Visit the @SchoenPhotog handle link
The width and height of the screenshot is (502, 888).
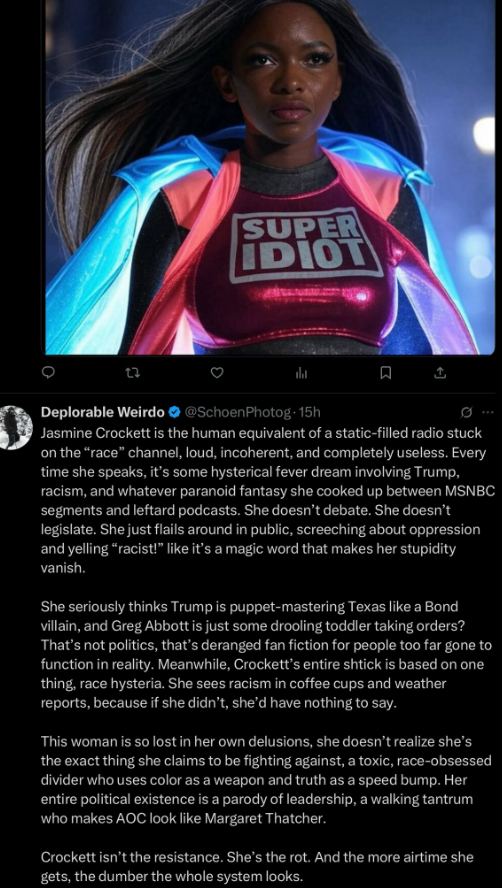(238, 412)
